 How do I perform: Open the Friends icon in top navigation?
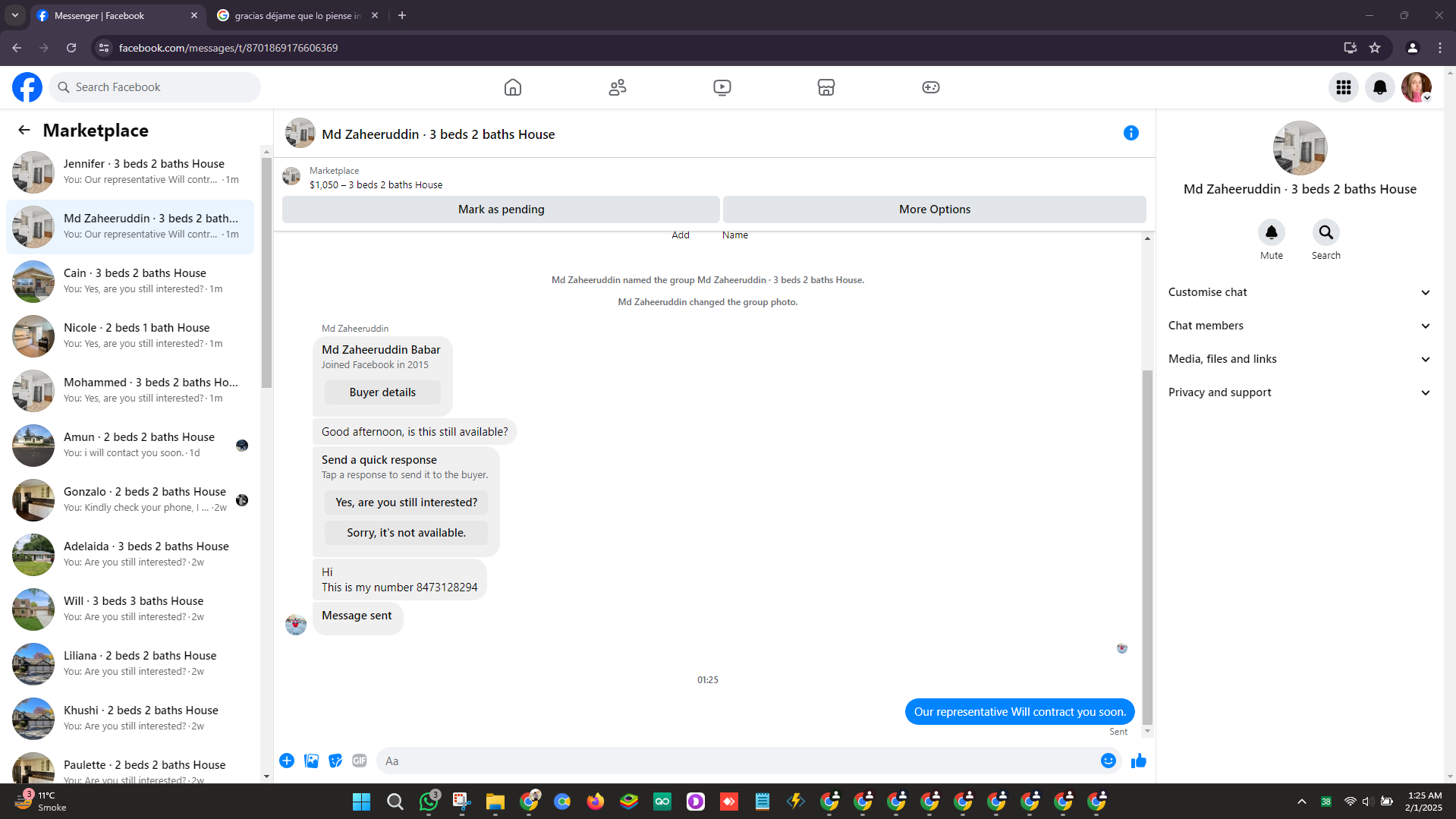click(x=618, y=87)
